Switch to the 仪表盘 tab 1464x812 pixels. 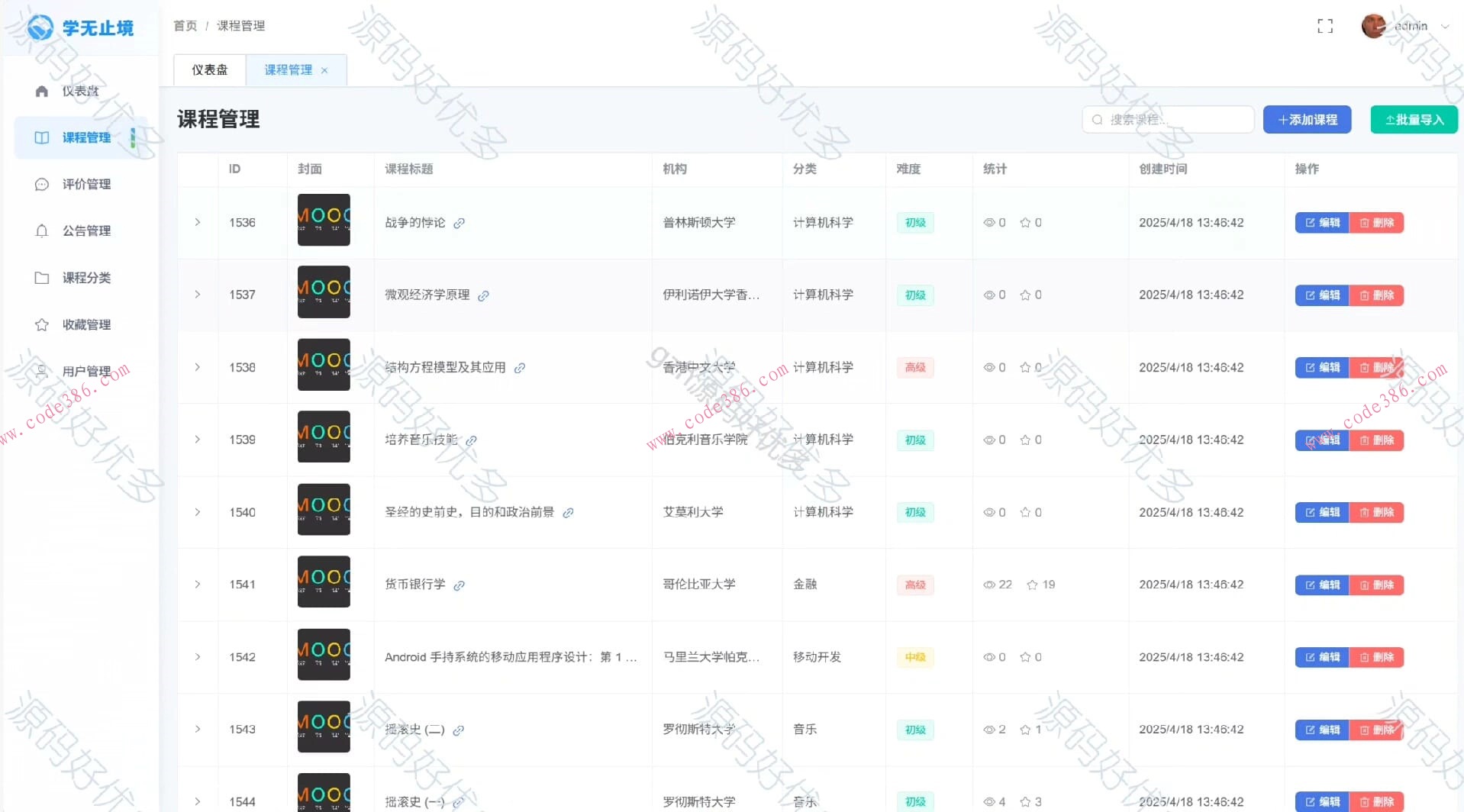click(x=209, y=69)
